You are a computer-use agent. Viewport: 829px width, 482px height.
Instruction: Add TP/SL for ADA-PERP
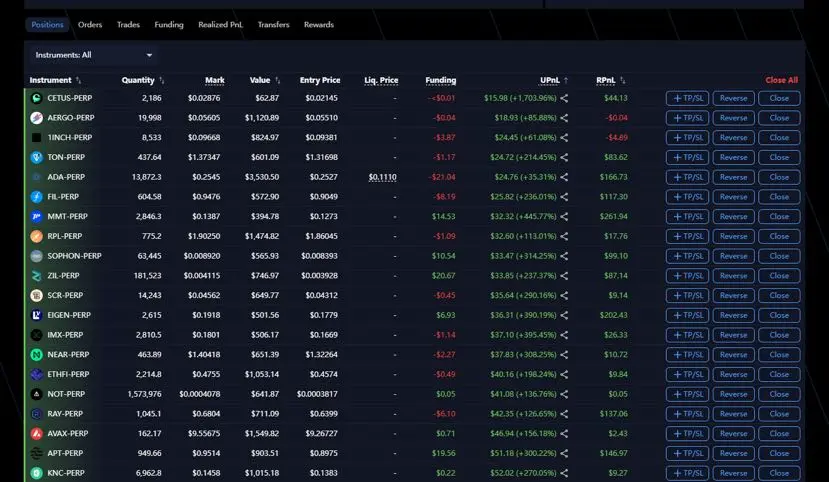pos(687,177)
